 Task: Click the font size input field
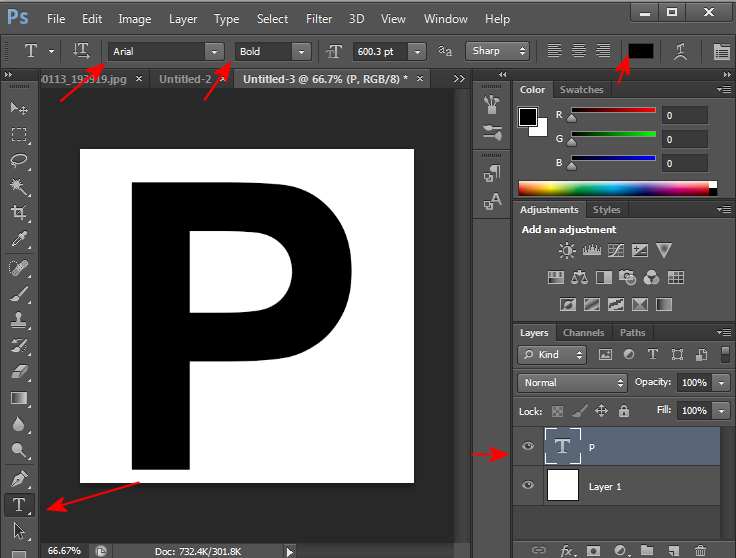tap(376, 51)
